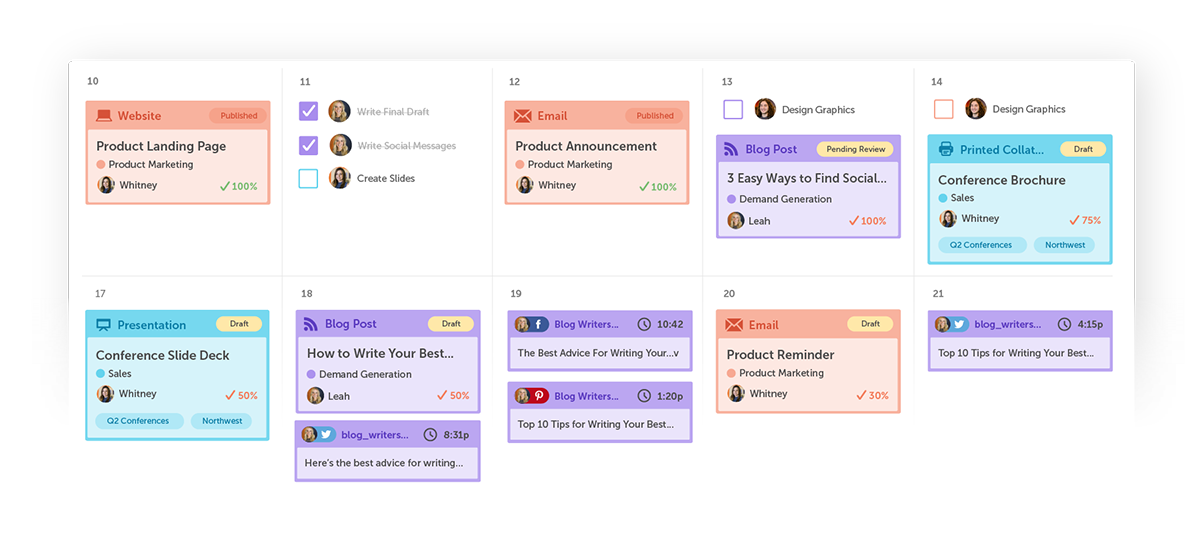
Task: Click the printer icon on Printed Collateral card
Action: tap(946, 150)
